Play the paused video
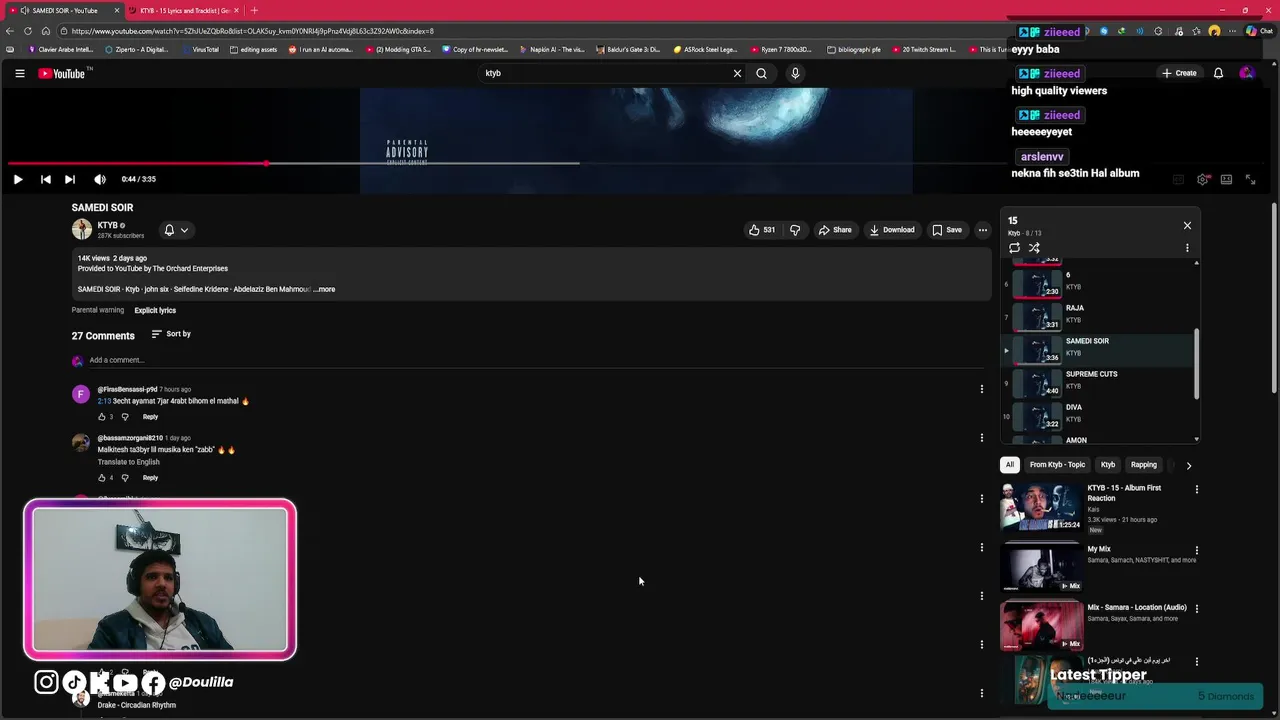This screenshot has width=1280, height=720. tap(18, 179)
